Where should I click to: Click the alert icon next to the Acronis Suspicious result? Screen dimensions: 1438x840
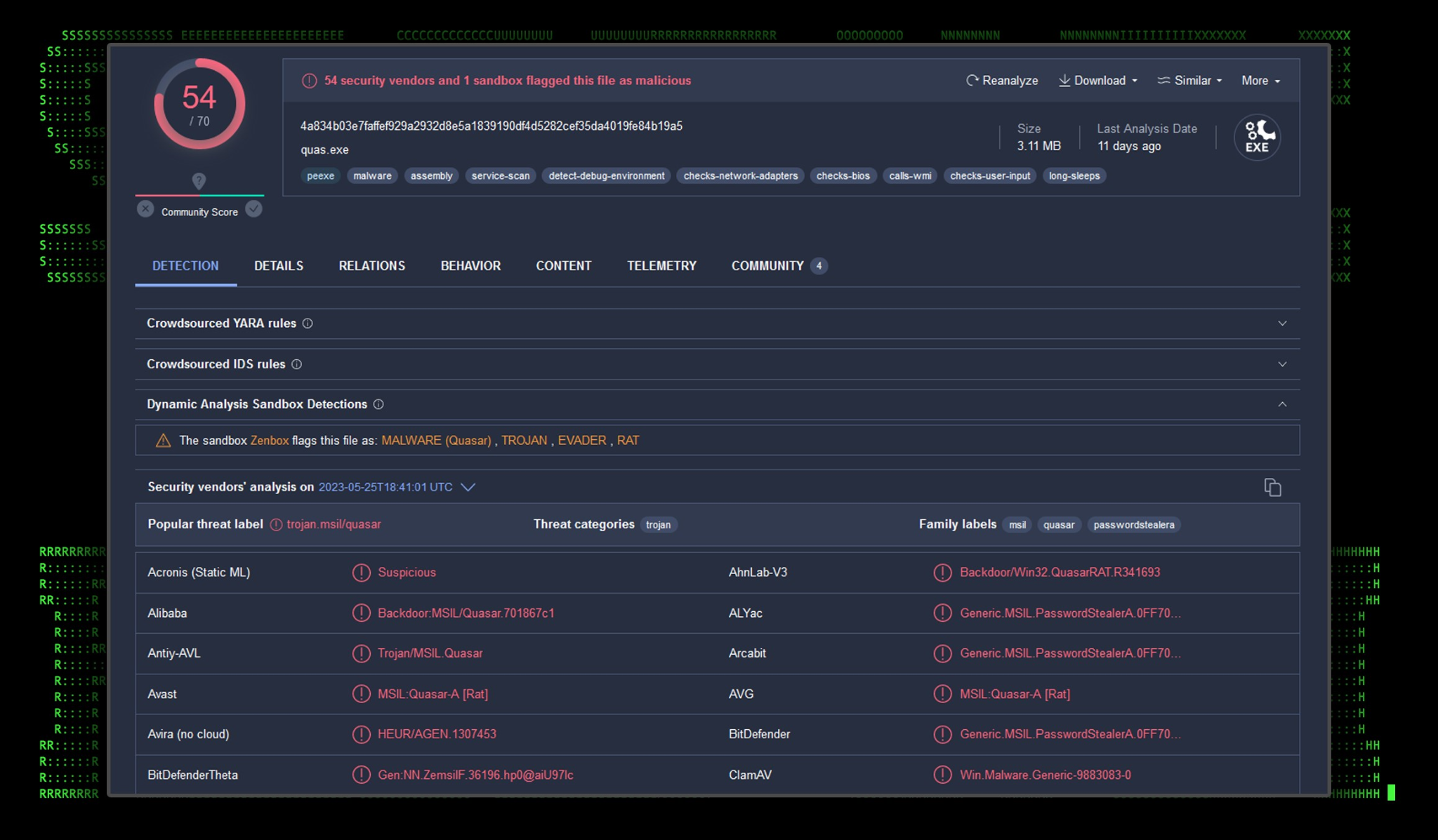361,573
